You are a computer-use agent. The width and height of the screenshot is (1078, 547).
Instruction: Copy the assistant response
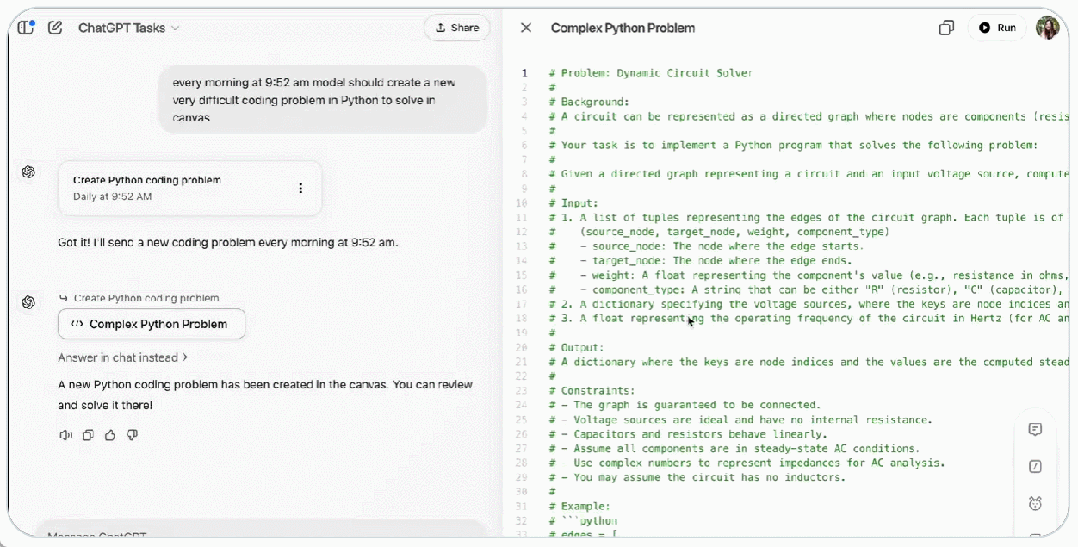tap(88, 435)
